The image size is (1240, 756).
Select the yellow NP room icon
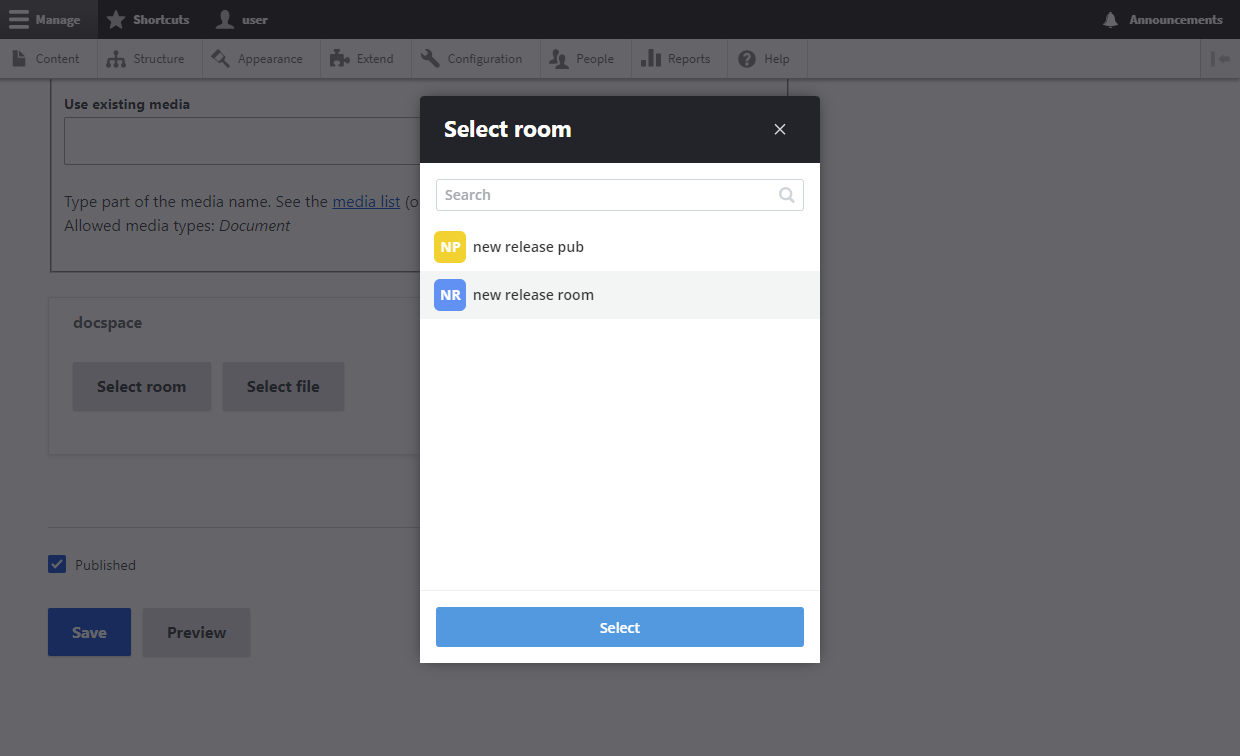click(x=450, y=247)
